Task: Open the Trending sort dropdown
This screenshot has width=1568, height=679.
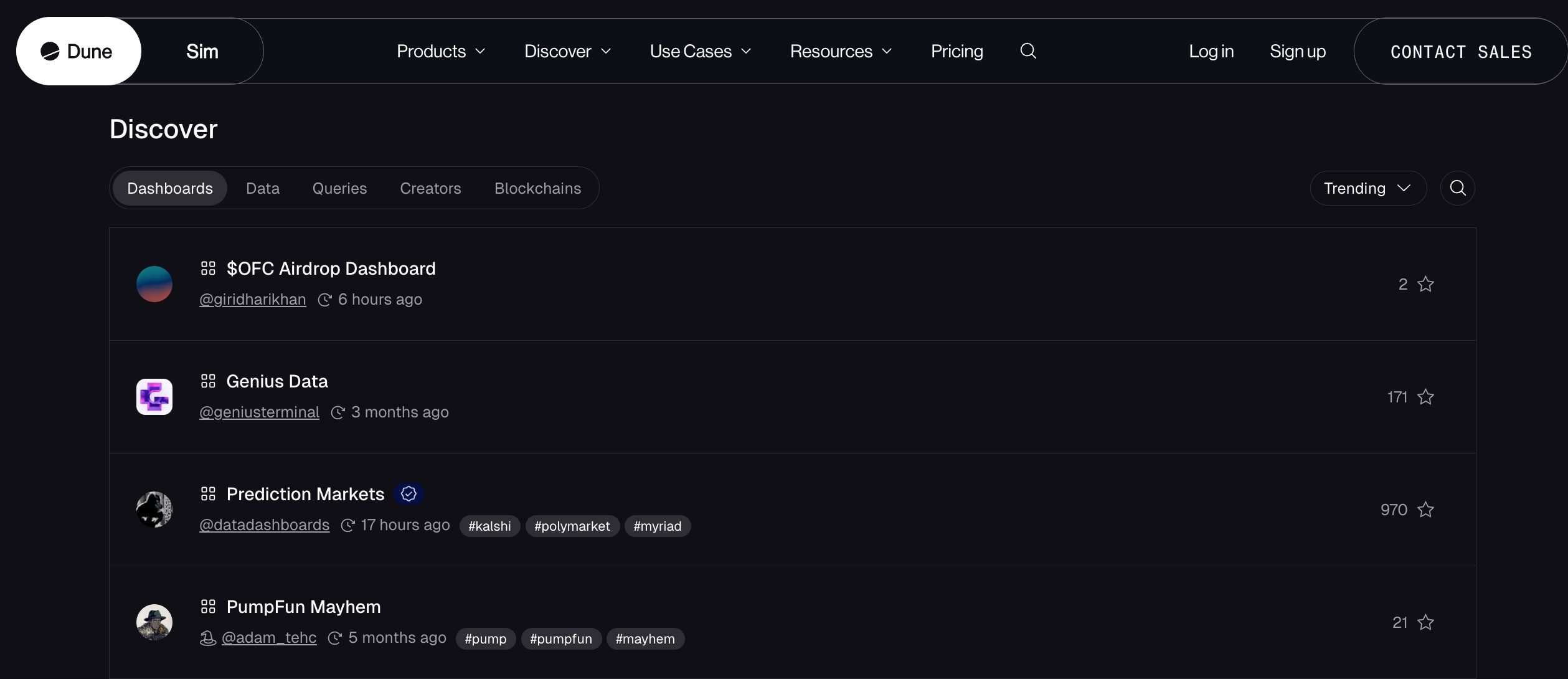Action: click(x=1368, y=188)
